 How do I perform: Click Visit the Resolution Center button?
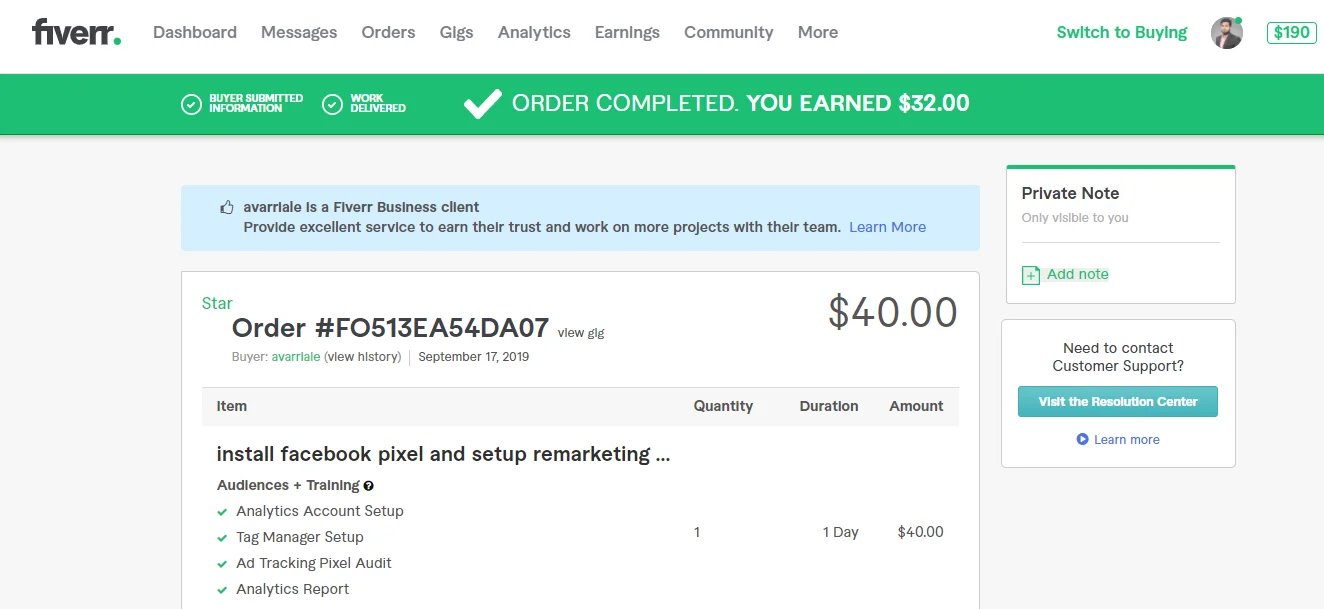pos(1118,402)
